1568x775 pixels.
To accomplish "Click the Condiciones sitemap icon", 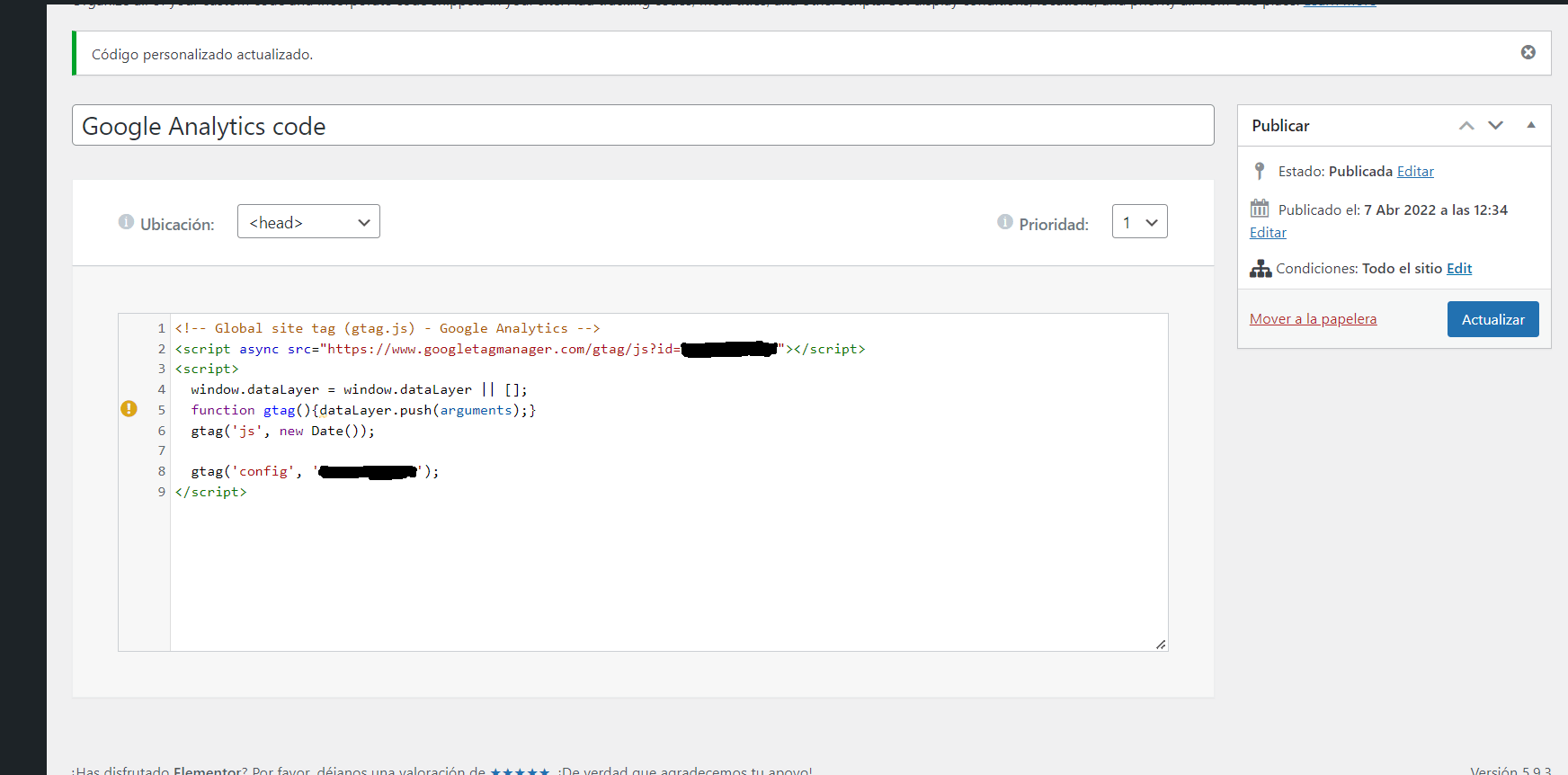I will pyautogui.click(x=1261, y=268).
